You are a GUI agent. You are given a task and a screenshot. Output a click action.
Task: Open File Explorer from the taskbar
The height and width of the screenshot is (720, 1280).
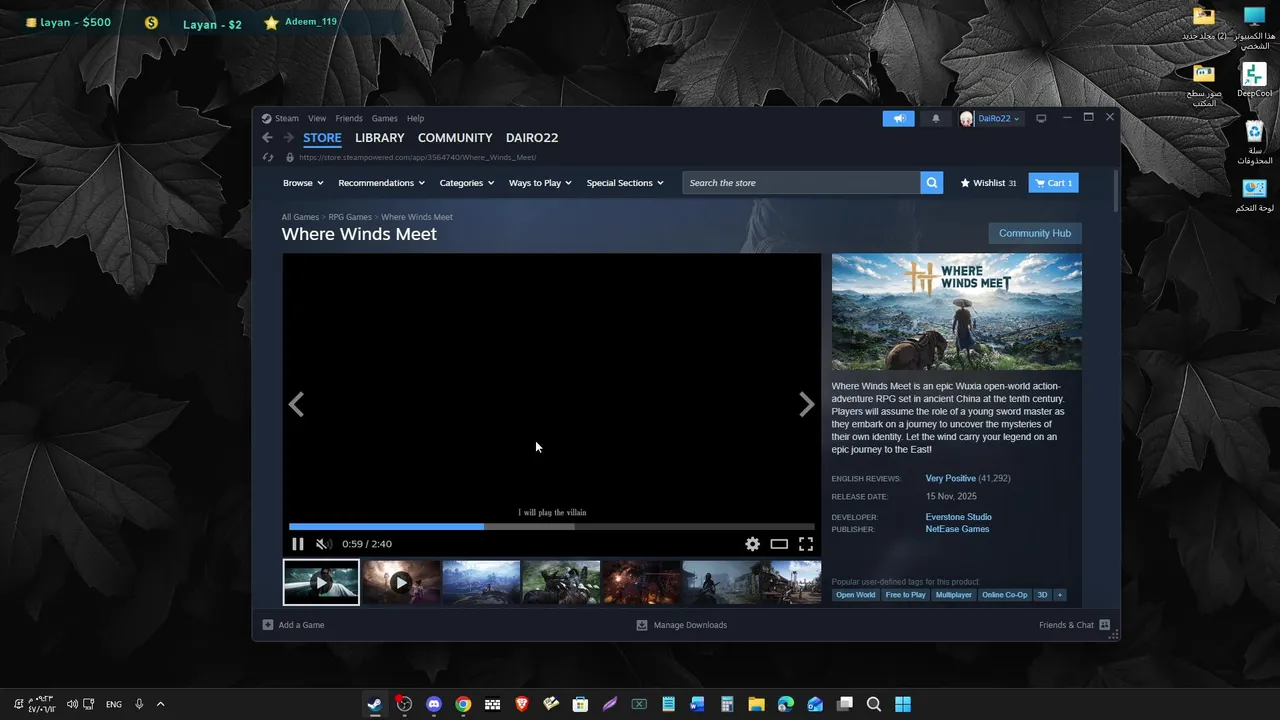coord(756,704)
